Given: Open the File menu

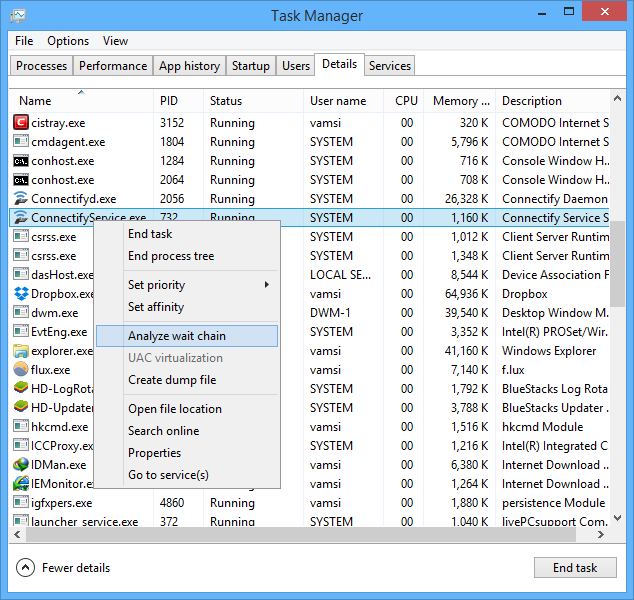Looking at the screenshot, I should point(24,41).
